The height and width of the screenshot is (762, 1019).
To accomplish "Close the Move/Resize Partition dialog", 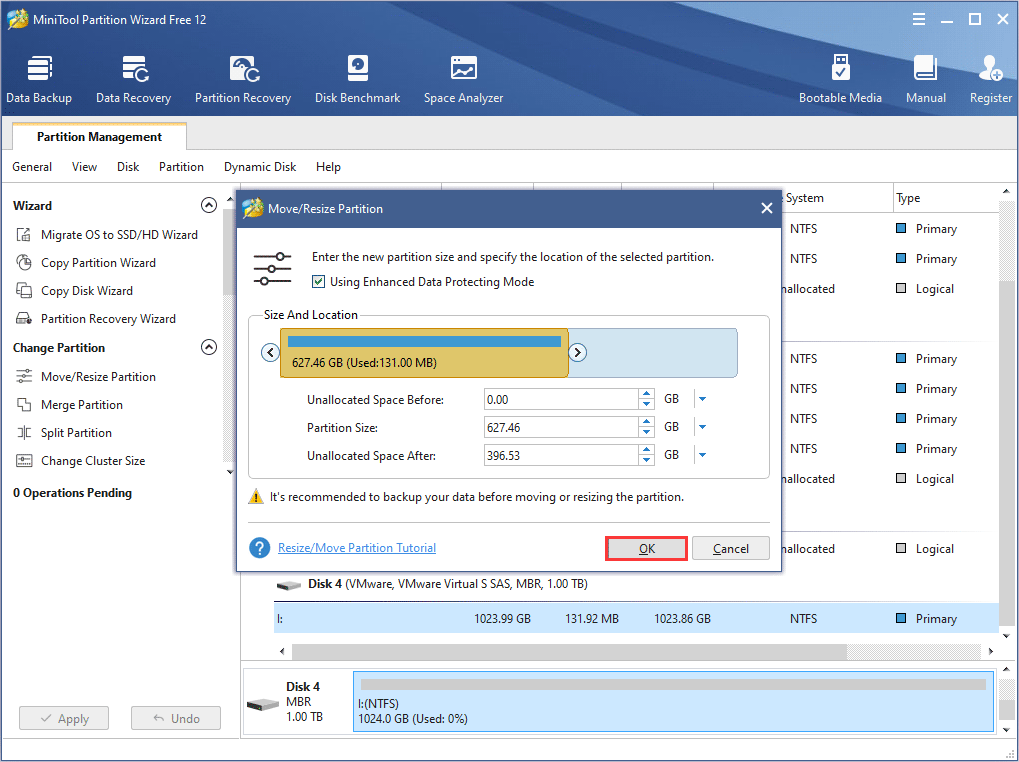I will [x=767, y=209].
